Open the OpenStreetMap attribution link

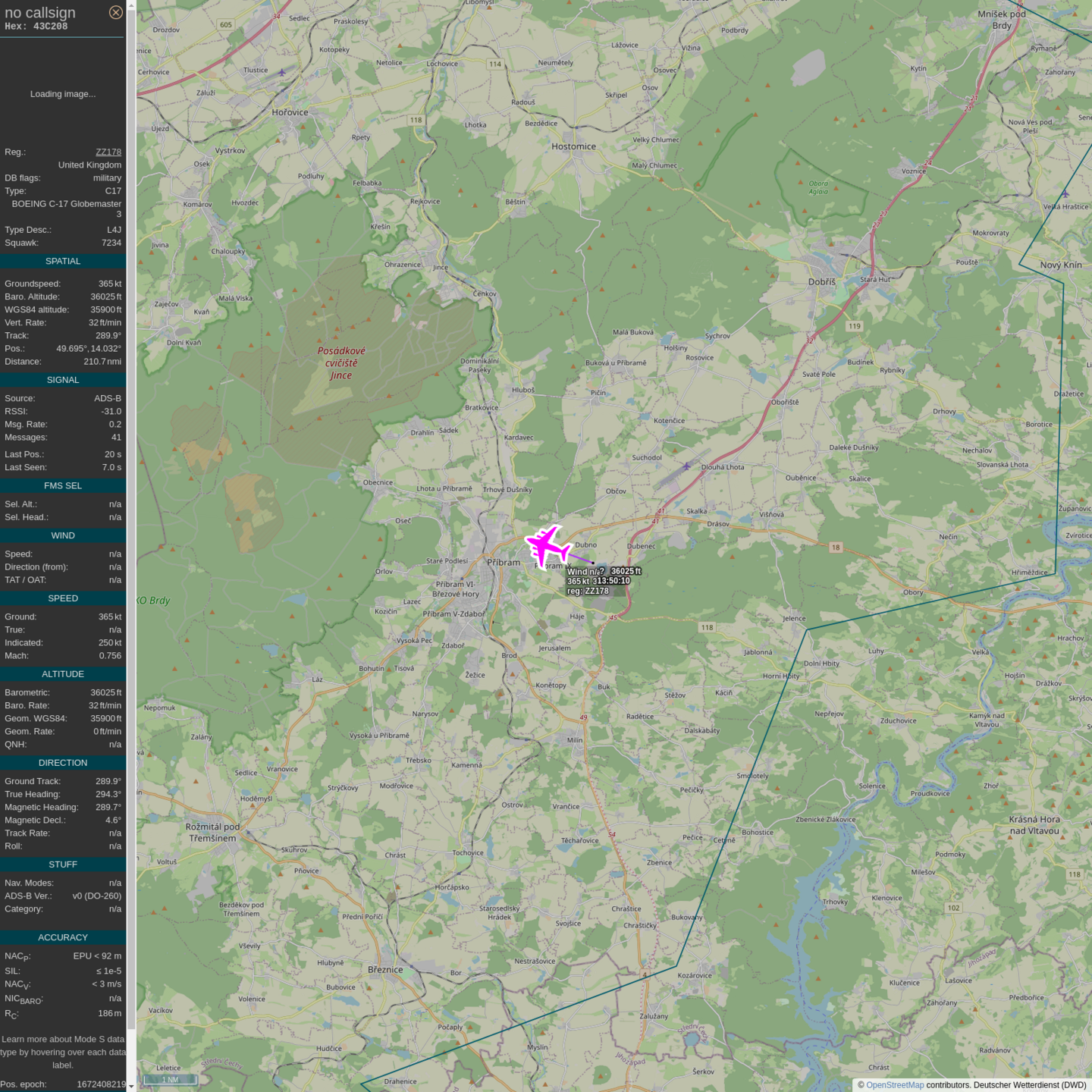(x=895, y=1085)
